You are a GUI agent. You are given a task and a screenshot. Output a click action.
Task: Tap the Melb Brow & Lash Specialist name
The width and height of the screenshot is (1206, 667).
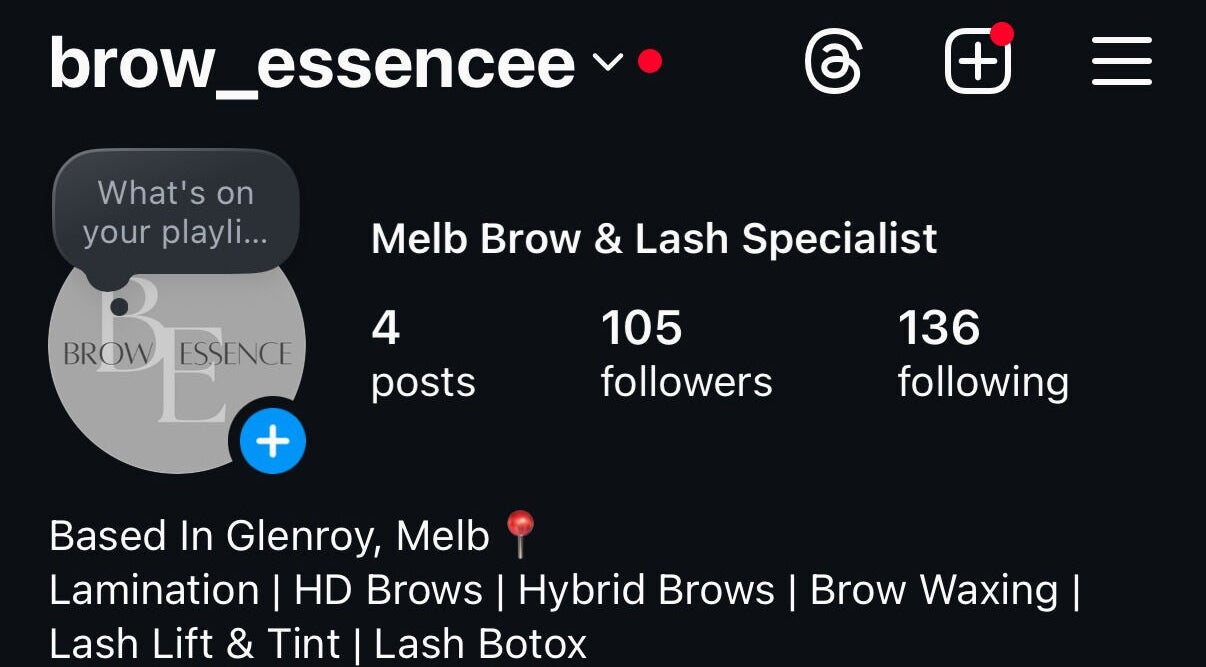click(654, 239)
